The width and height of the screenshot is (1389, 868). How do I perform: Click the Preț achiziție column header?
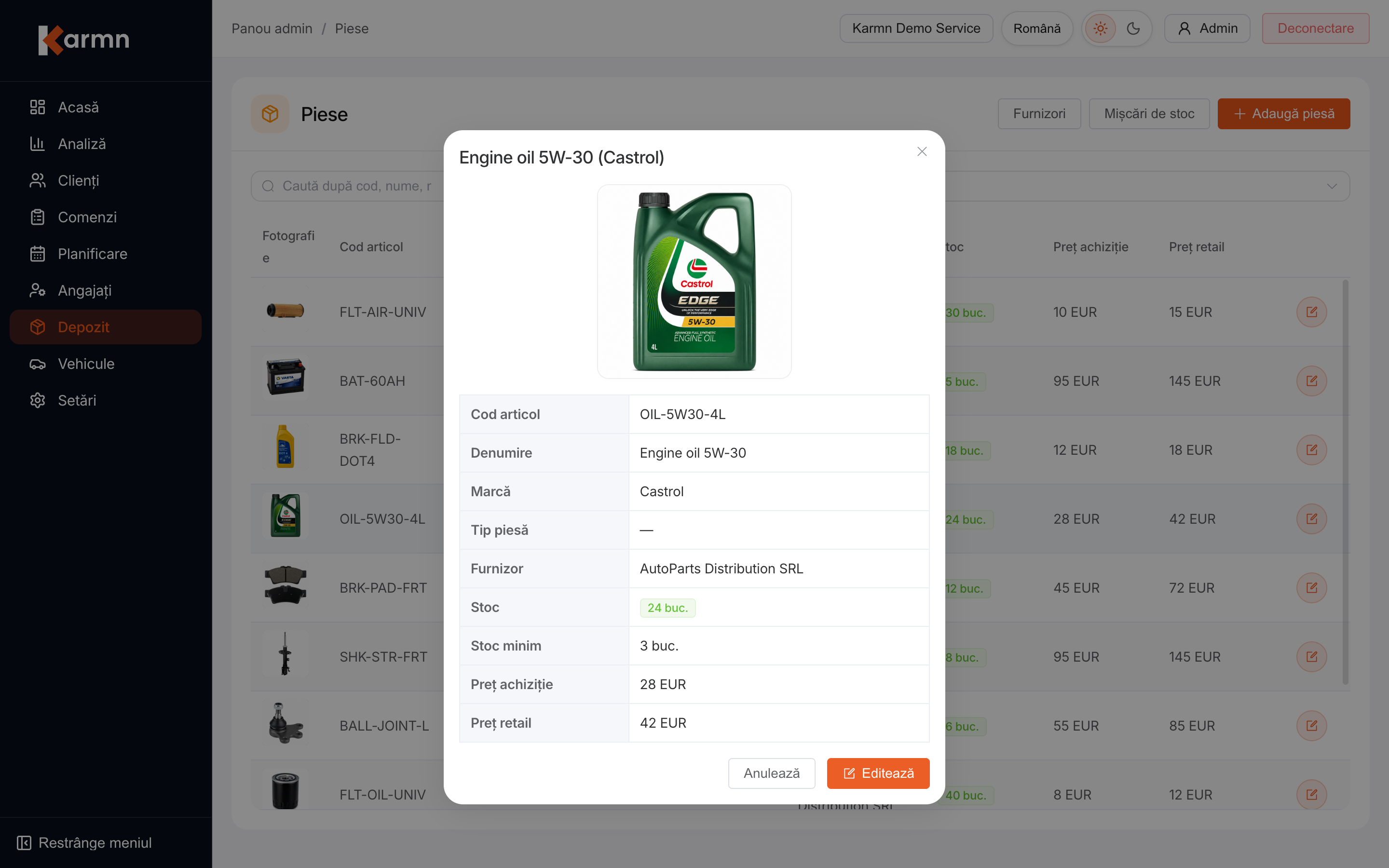coord(1090,247)
